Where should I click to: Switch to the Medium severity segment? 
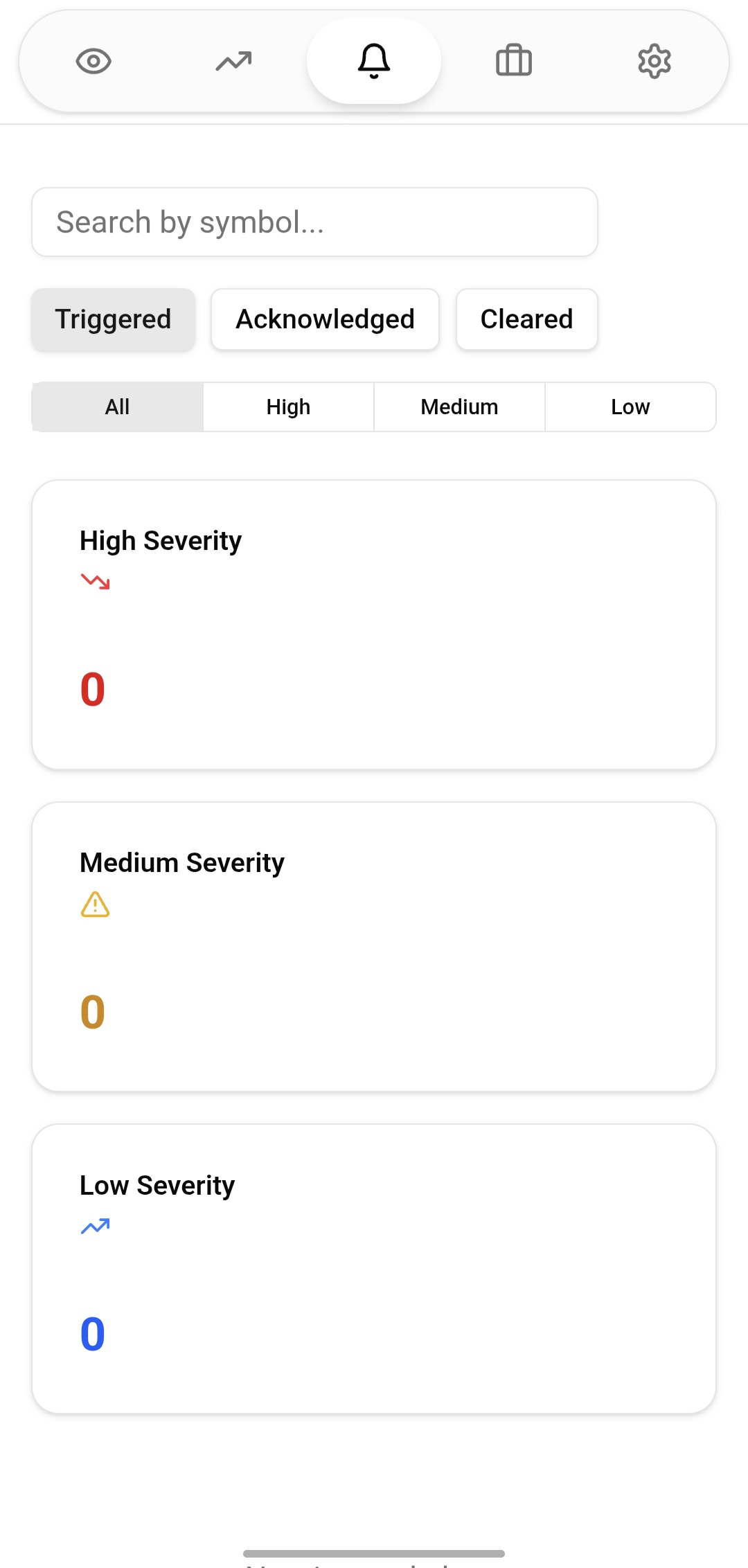pyautogui.click(x=459, y=407)
